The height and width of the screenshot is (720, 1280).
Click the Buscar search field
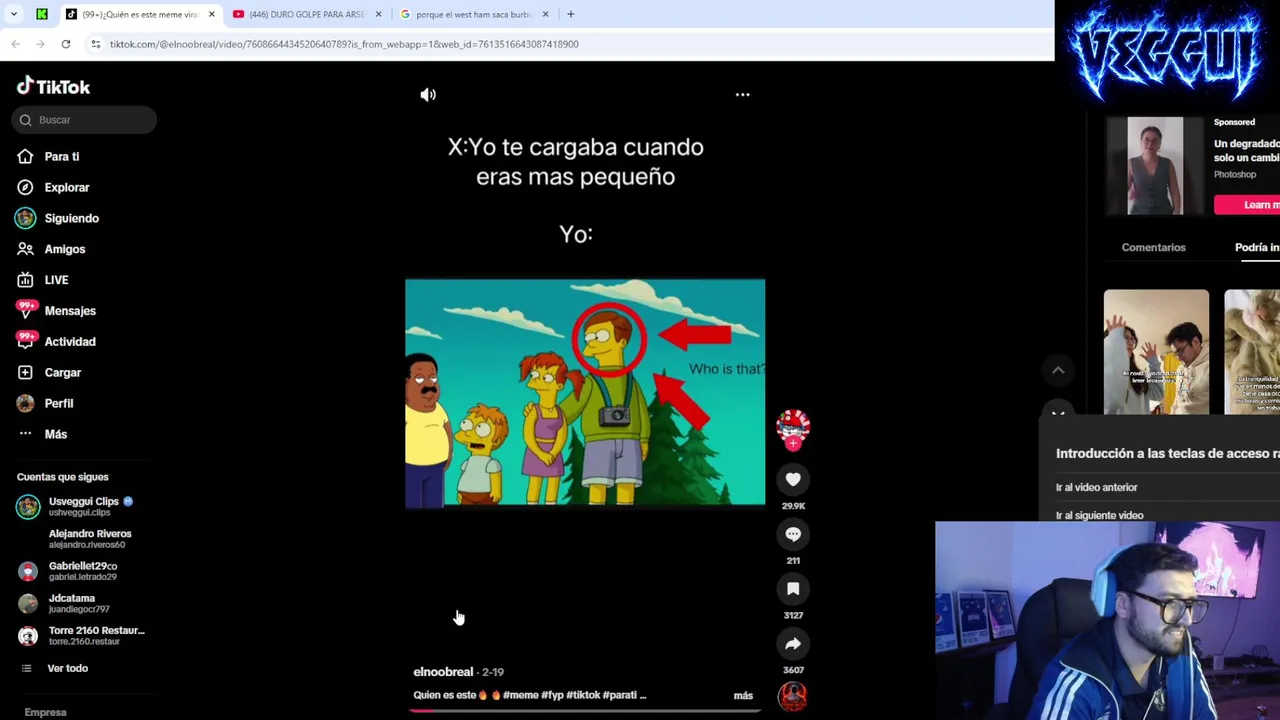84,120
